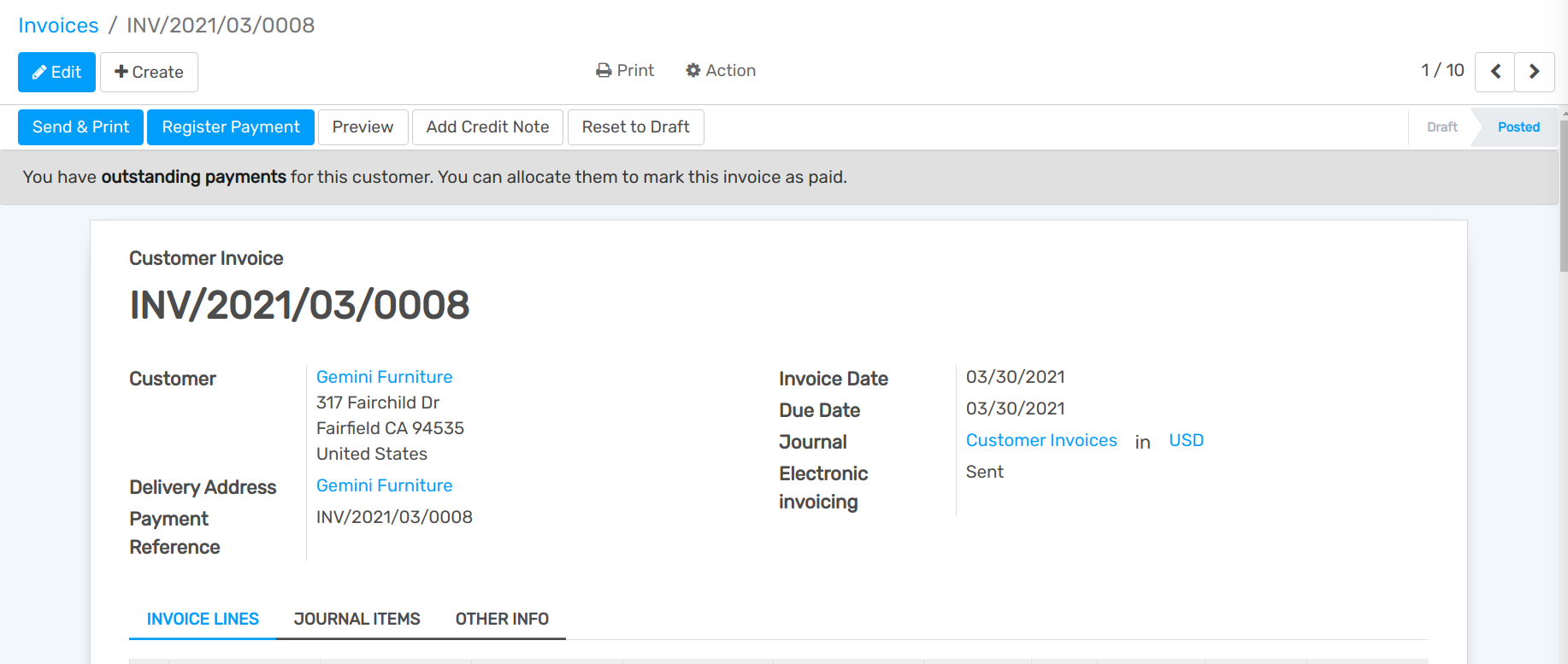
Task: Click the Edit pencil button
Action: pyautogui.click(x=56, y=72)
